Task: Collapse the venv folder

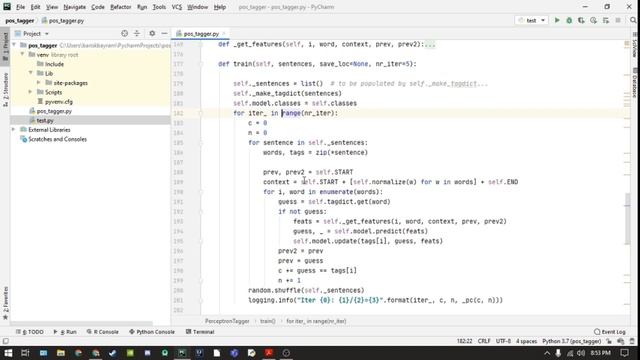Action: (x=22, y=54)
